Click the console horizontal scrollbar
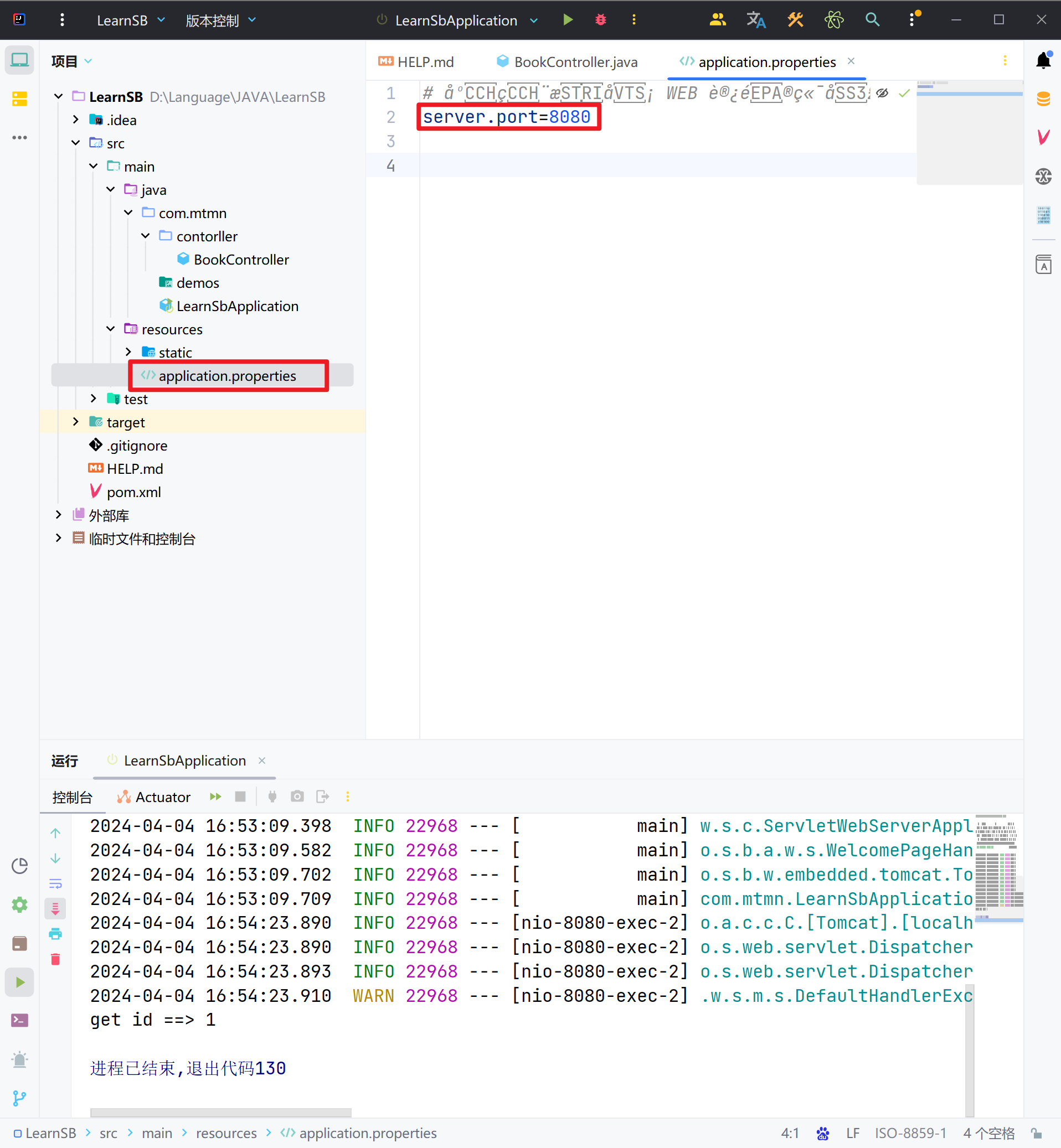This screenshot has height=1148, width=1061. (x=221, y=1112)
